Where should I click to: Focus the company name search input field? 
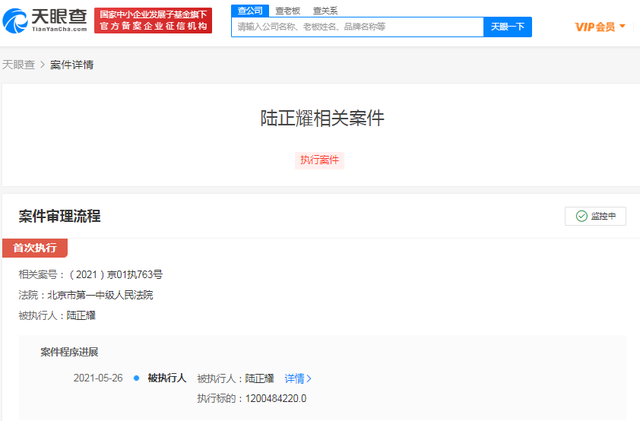coord(358,27)
